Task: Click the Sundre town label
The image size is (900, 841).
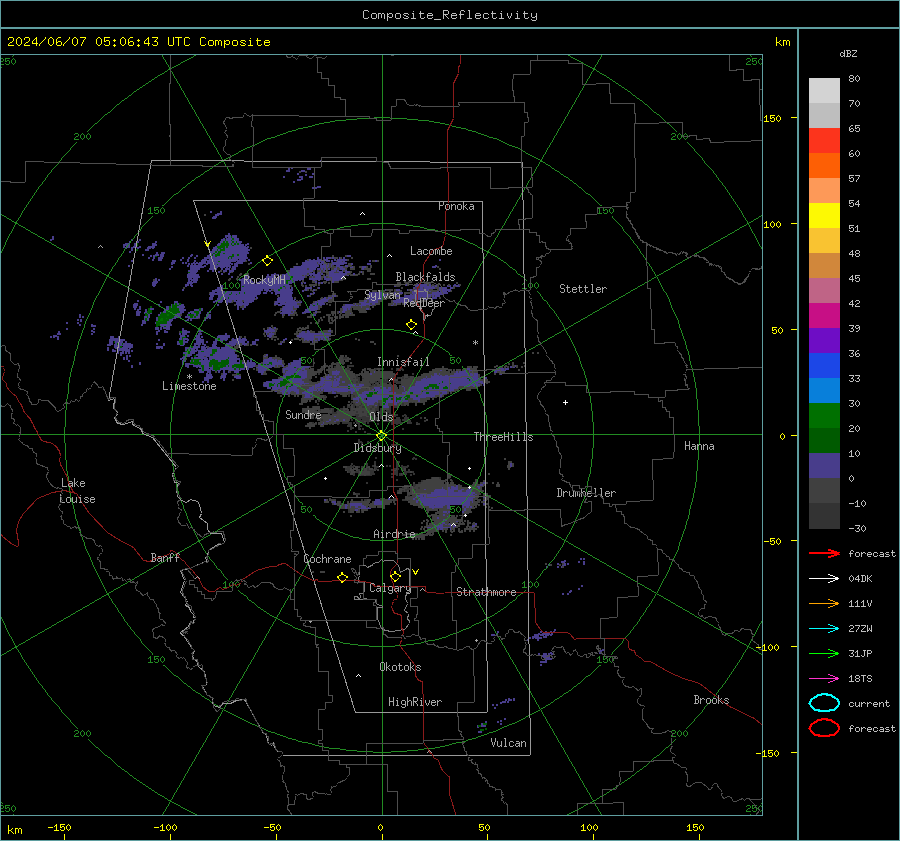Action: click(x=303, y=414)
